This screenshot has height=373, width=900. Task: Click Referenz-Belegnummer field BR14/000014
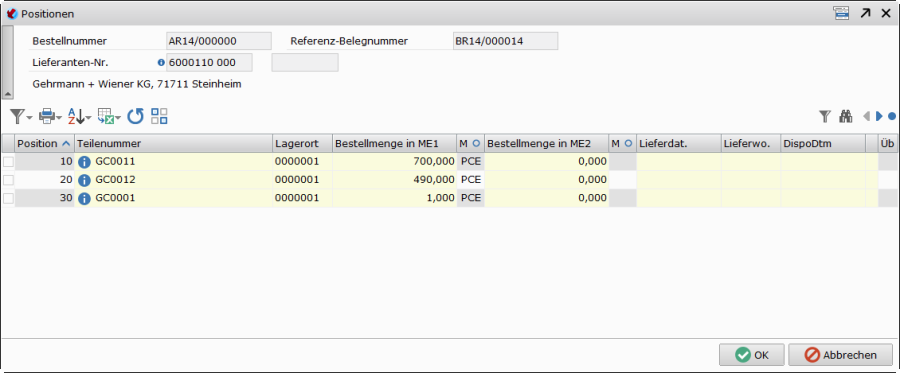pos(505,41)
